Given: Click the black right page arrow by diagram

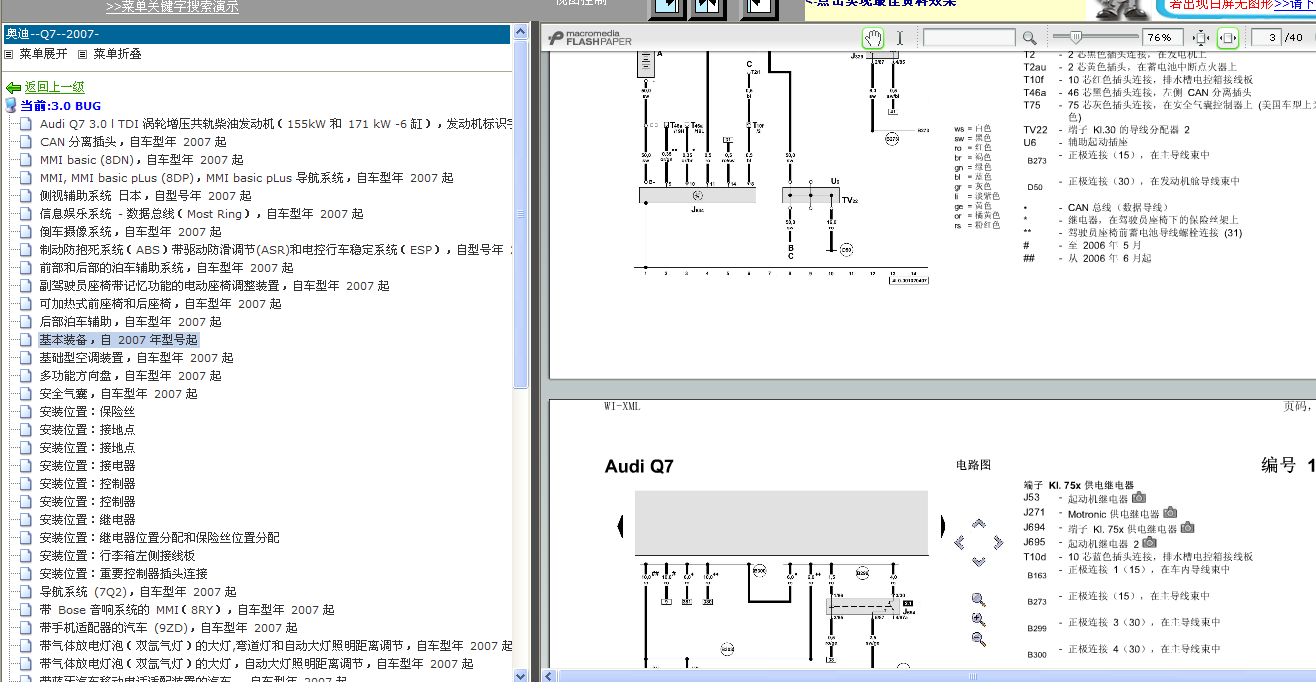Looking at the screenshot, I should [941, 525].
